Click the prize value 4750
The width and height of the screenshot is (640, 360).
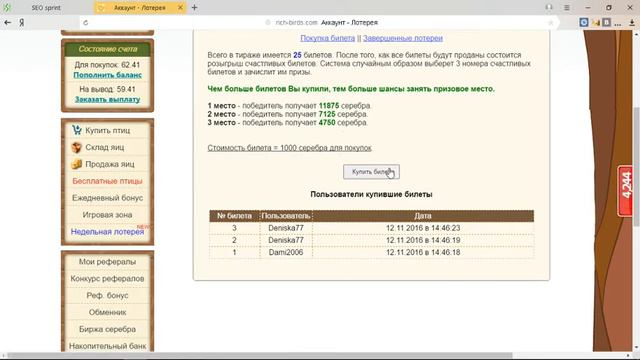tap(327, 123)
